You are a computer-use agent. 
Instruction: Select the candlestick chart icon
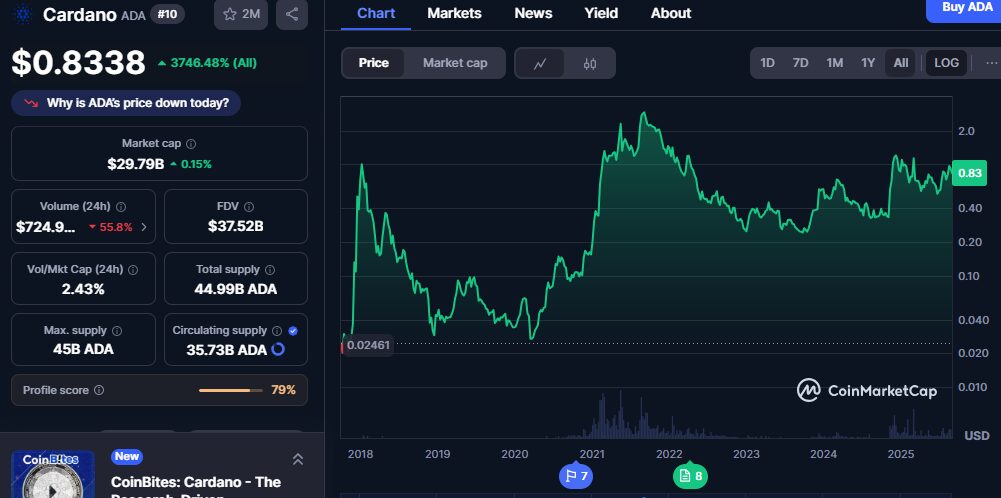pyautogui.click(x=589, y=63)
